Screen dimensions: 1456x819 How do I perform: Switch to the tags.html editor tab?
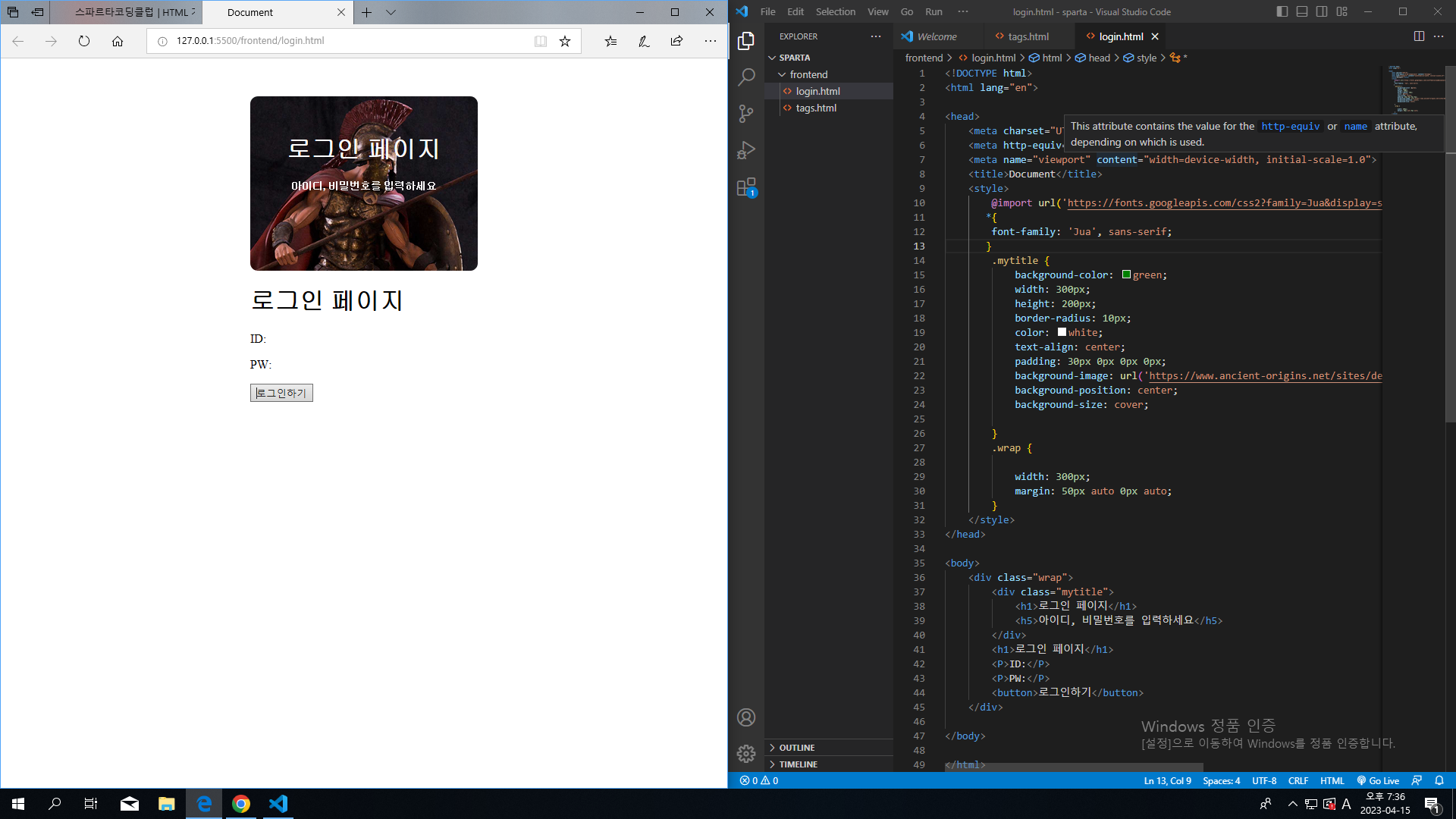tap(1029, 36)
